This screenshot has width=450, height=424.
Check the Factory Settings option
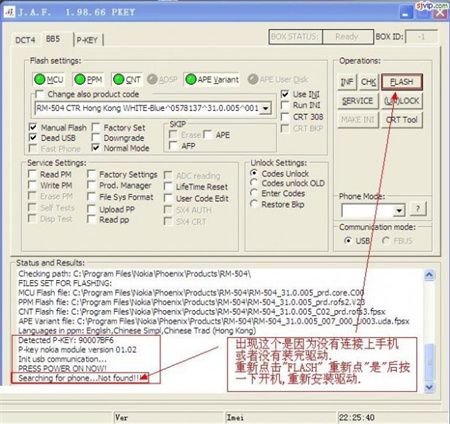(x=91, y=174)
